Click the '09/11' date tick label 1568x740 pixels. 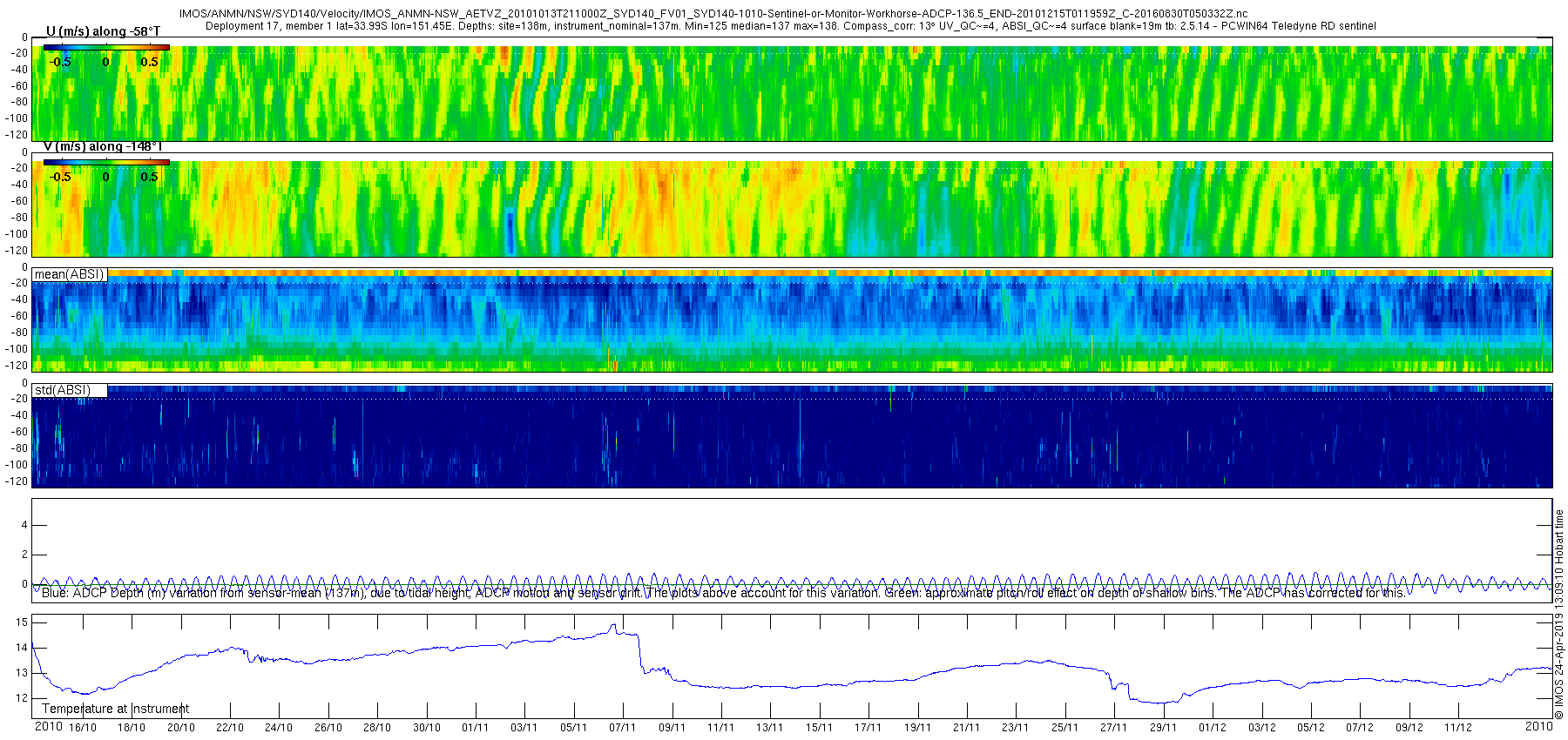point(672,728)
